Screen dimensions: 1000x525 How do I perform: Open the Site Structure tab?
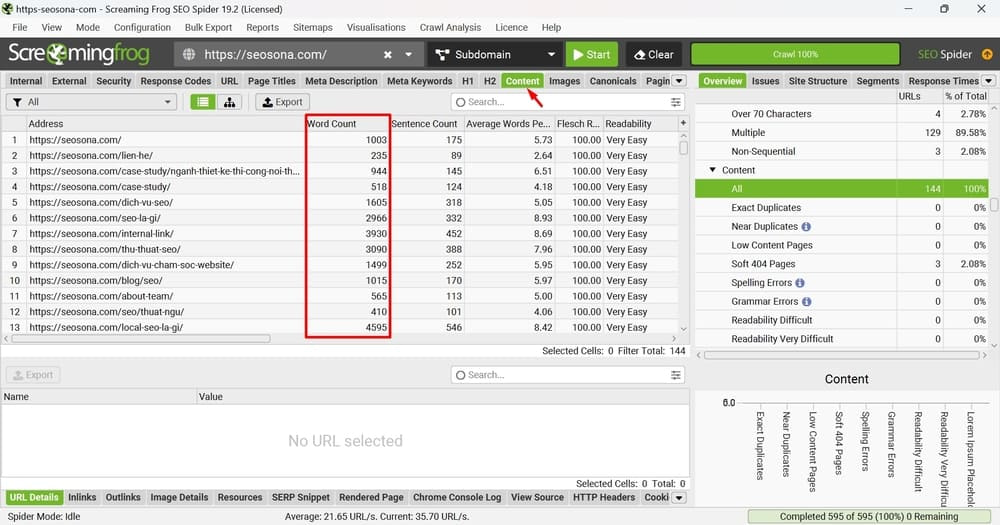(818, 81)
